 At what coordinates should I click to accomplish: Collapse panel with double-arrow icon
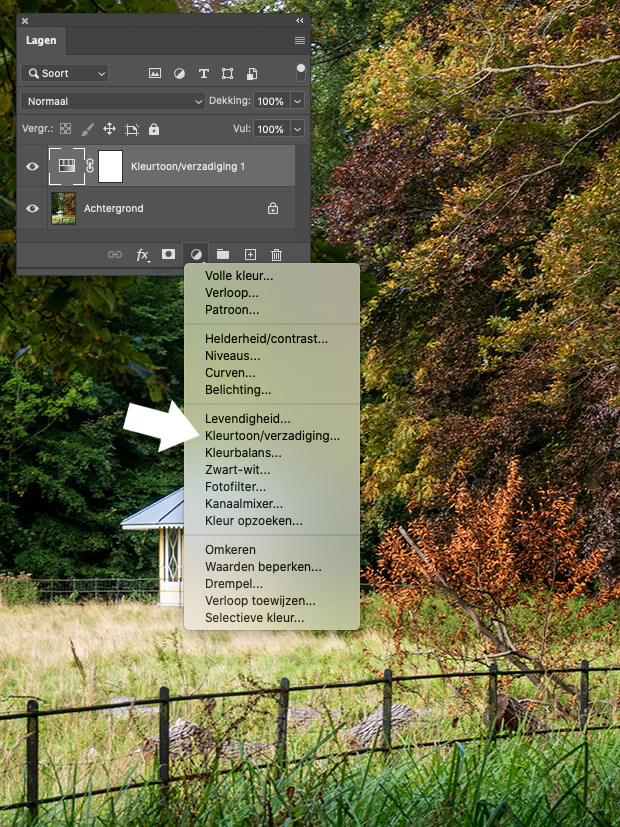(x=299, y=21)
